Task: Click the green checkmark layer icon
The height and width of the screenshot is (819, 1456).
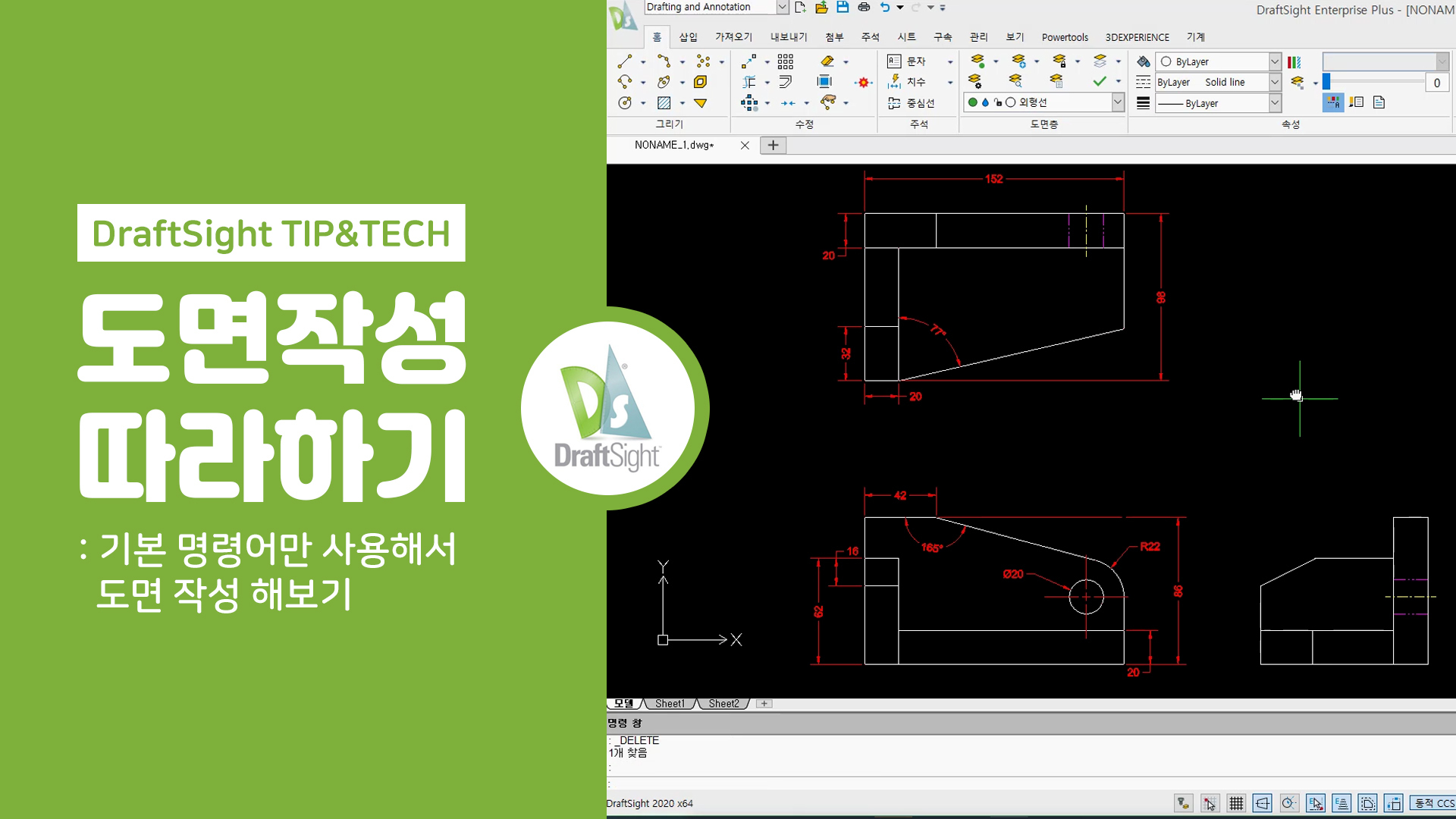Action: (x=1100, y=81)
